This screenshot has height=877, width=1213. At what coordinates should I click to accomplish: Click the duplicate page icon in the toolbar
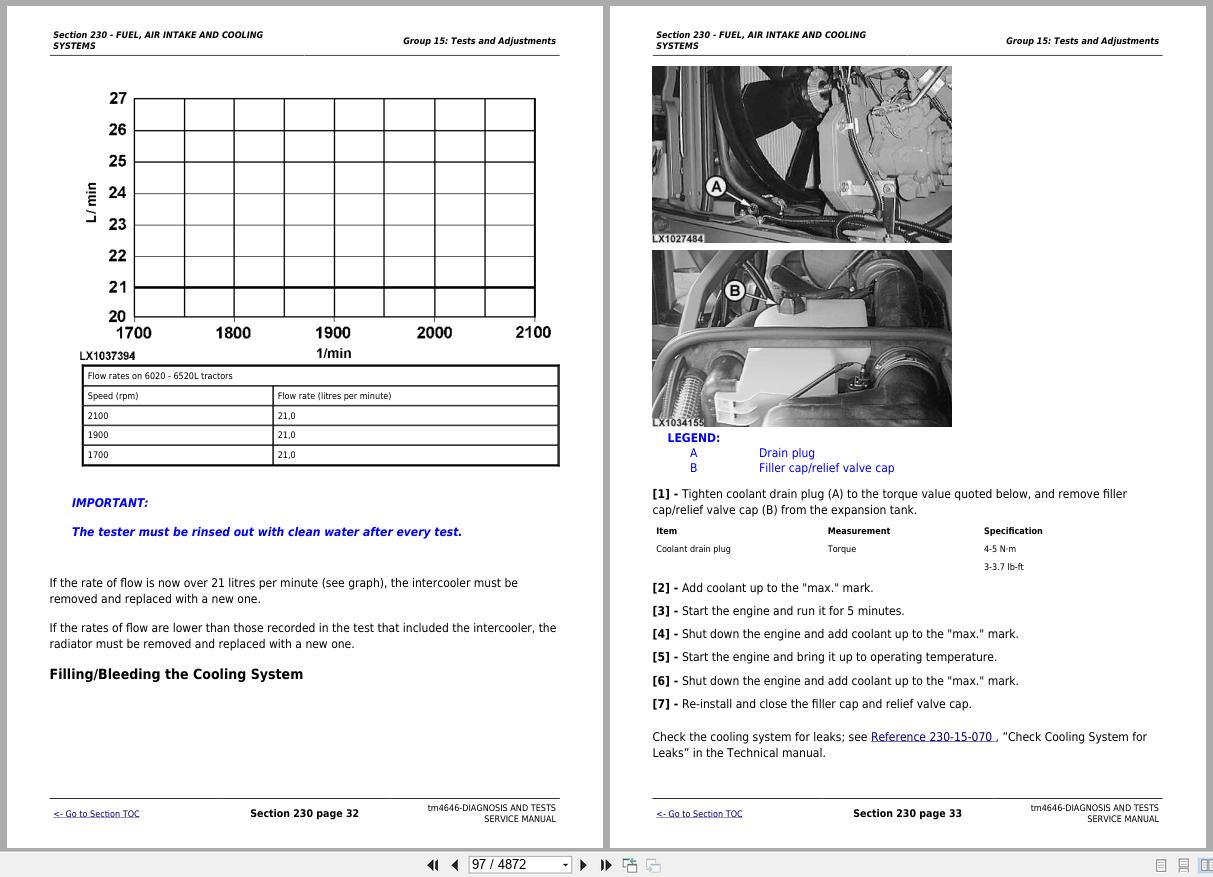coord(652,864)
